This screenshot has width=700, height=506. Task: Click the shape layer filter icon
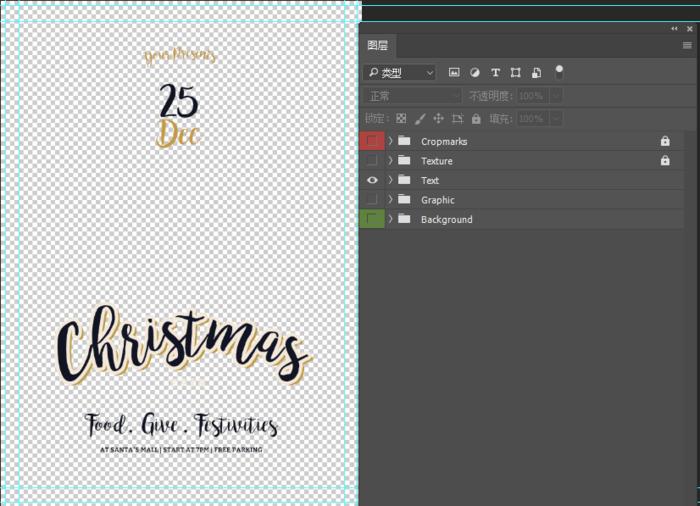coord(516,73)
